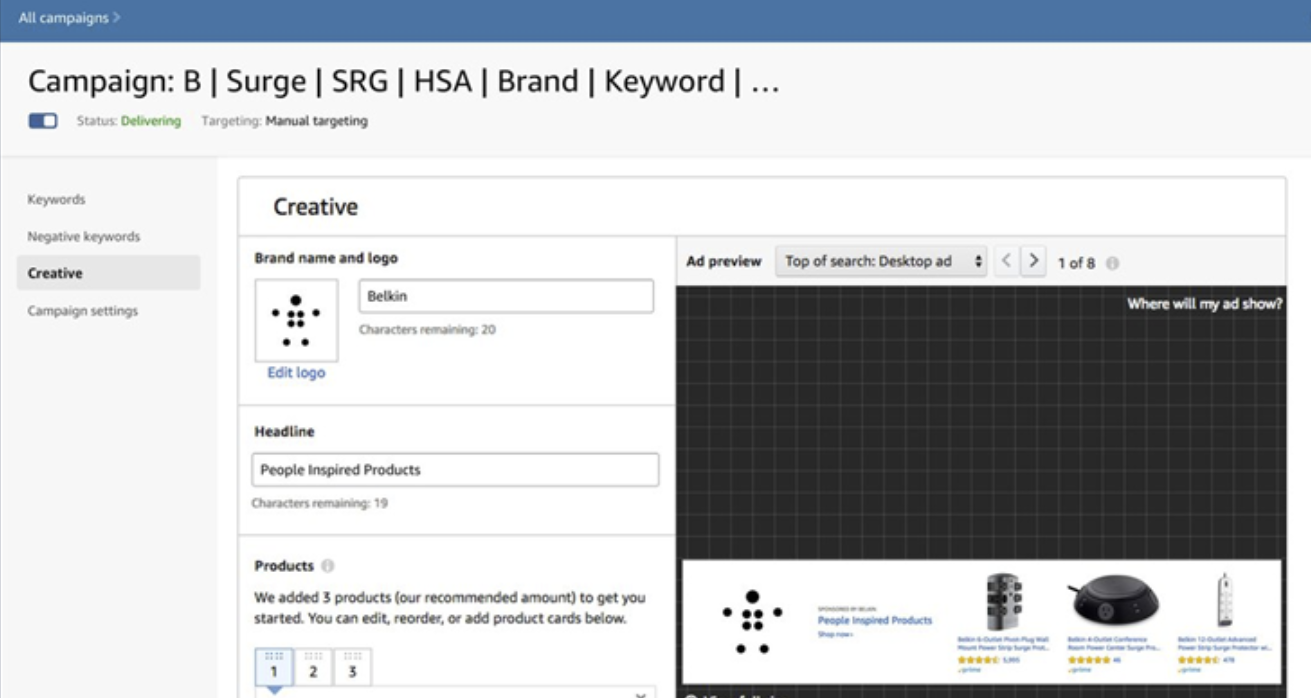Click the Shop now link in the ad preview
1311x698 pixels.
click(835, 634)
